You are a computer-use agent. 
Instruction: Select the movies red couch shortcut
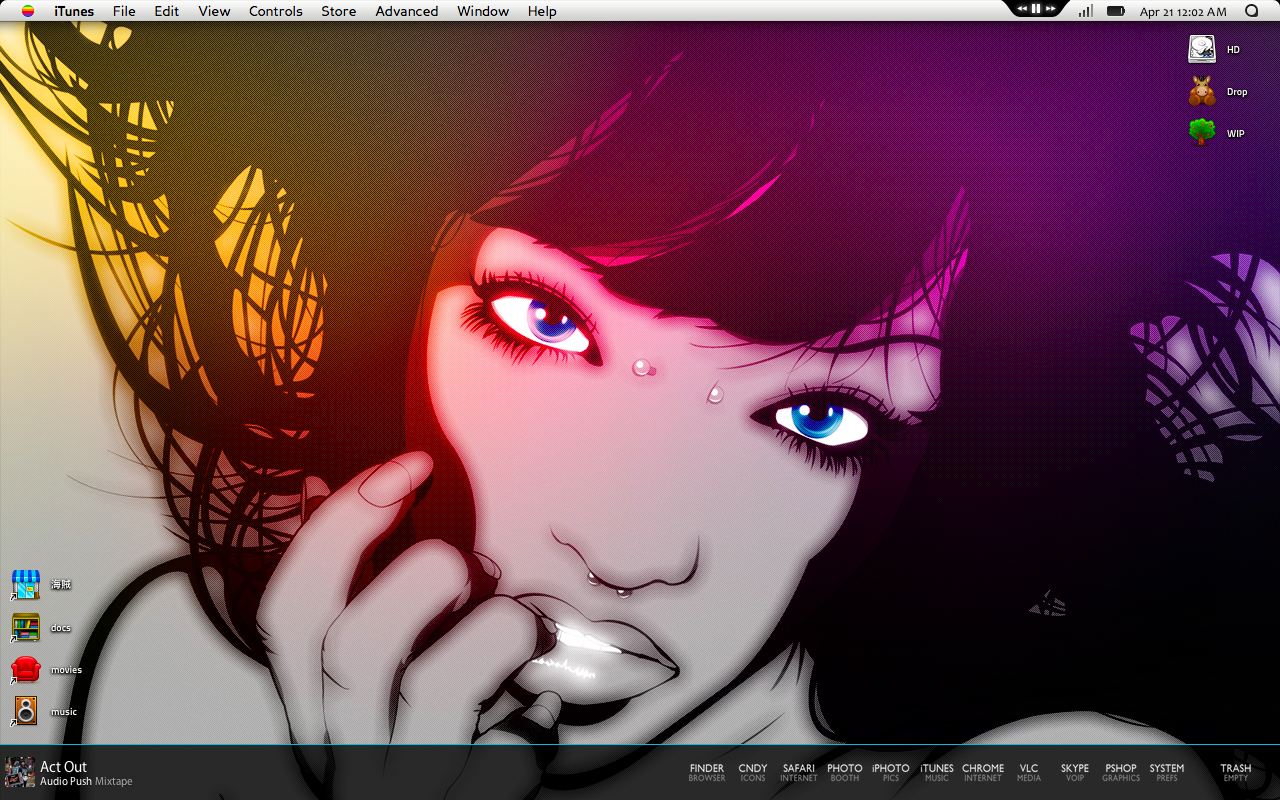[x=25, y=670]
